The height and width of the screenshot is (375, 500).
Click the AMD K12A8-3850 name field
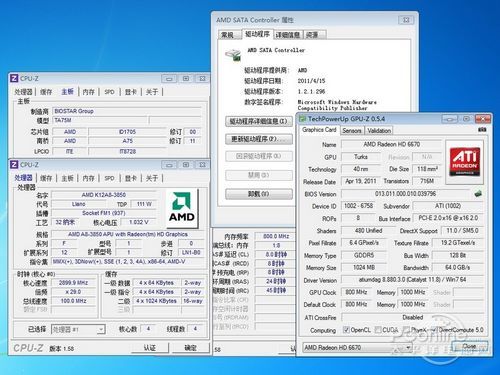click(x=104, y=195)
